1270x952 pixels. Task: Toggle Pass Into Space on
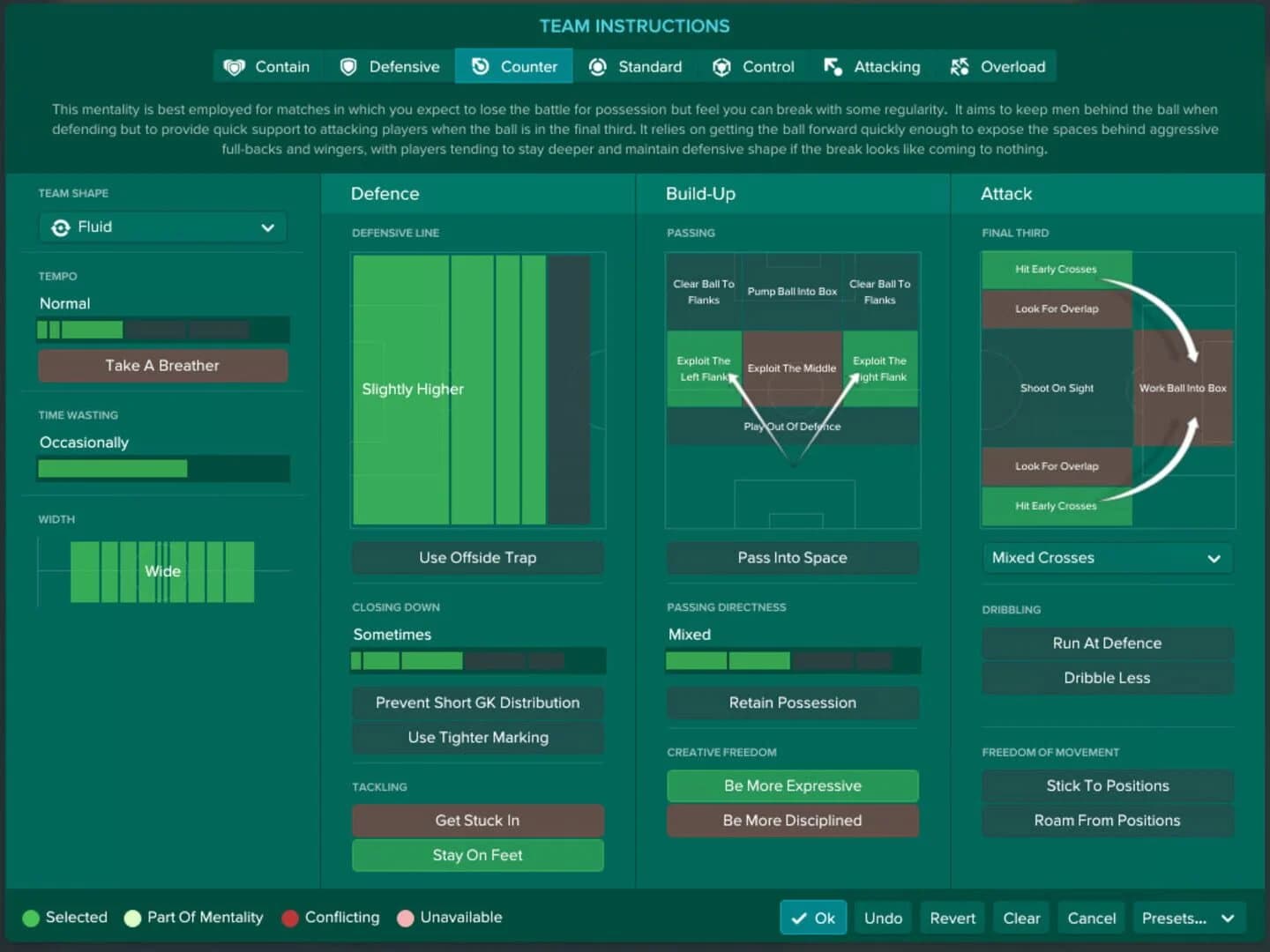click(791, 557)
